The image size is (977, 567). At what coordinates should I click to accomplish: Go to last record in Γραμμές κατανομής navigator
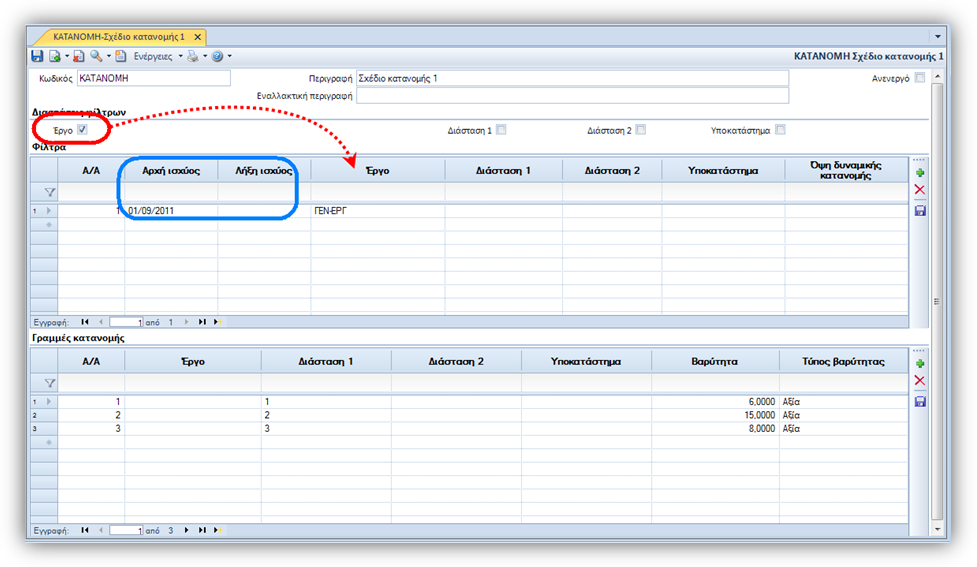pyautogui.click(x=202, y=530)
